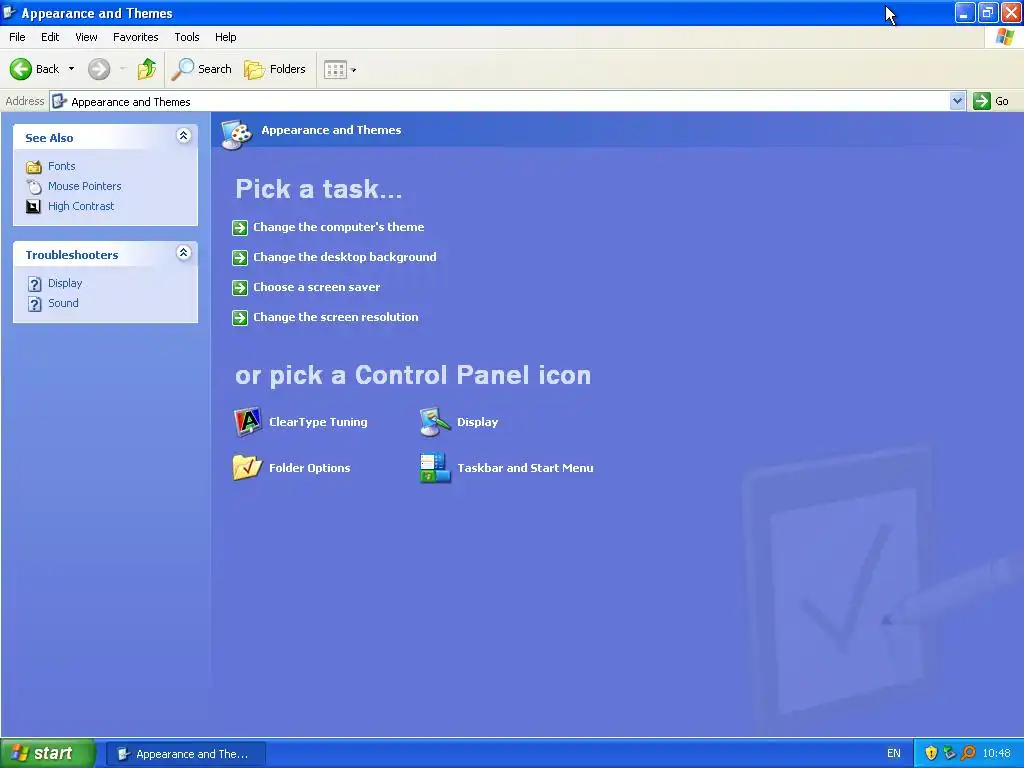The image size is (1024, 768).
Task: Click the green Go arrow button
Action: pyautogui.click(x=982, y=101)
